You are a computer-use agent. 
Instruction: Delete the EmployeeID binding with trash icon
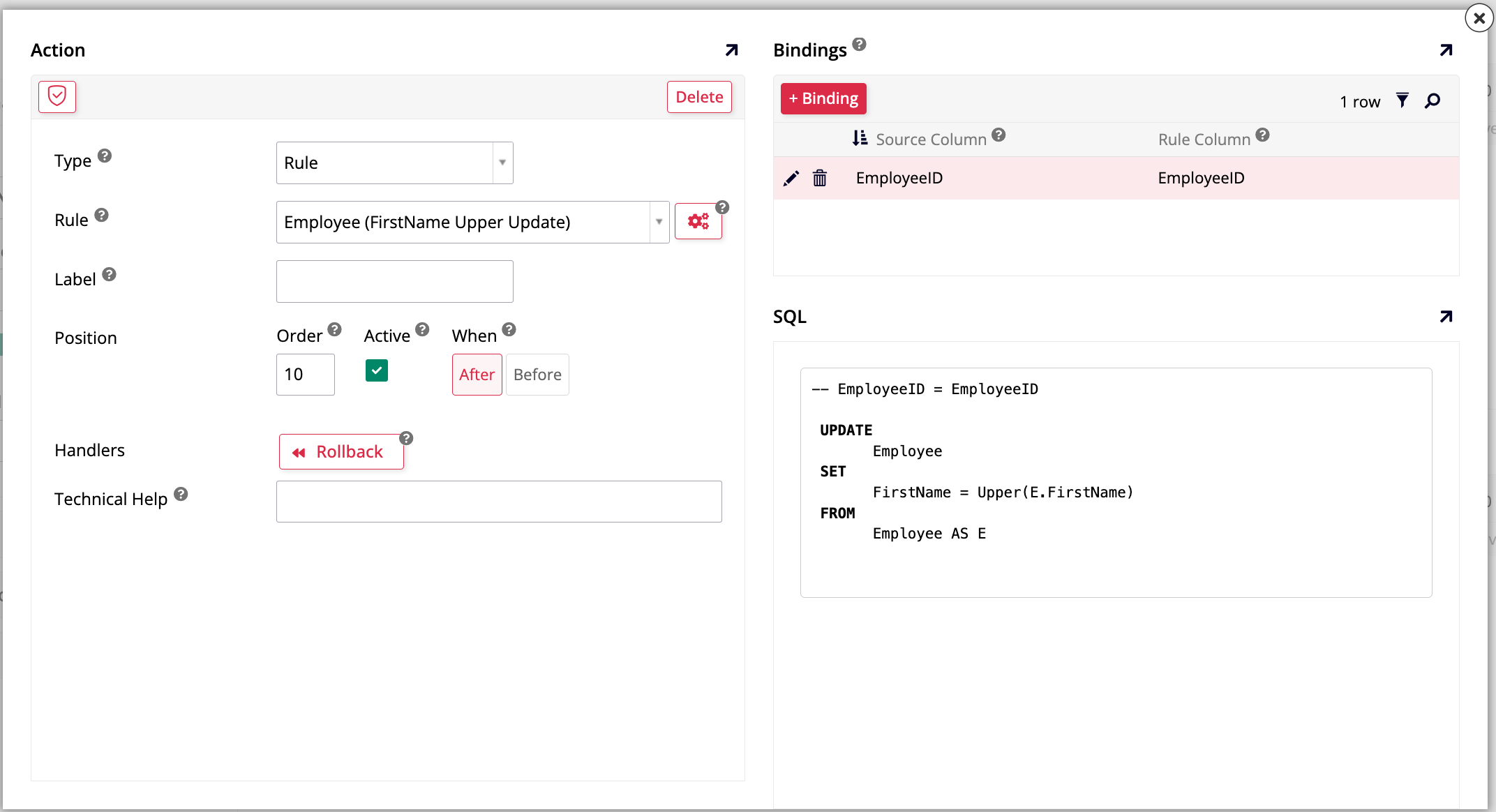pos(820,179)
